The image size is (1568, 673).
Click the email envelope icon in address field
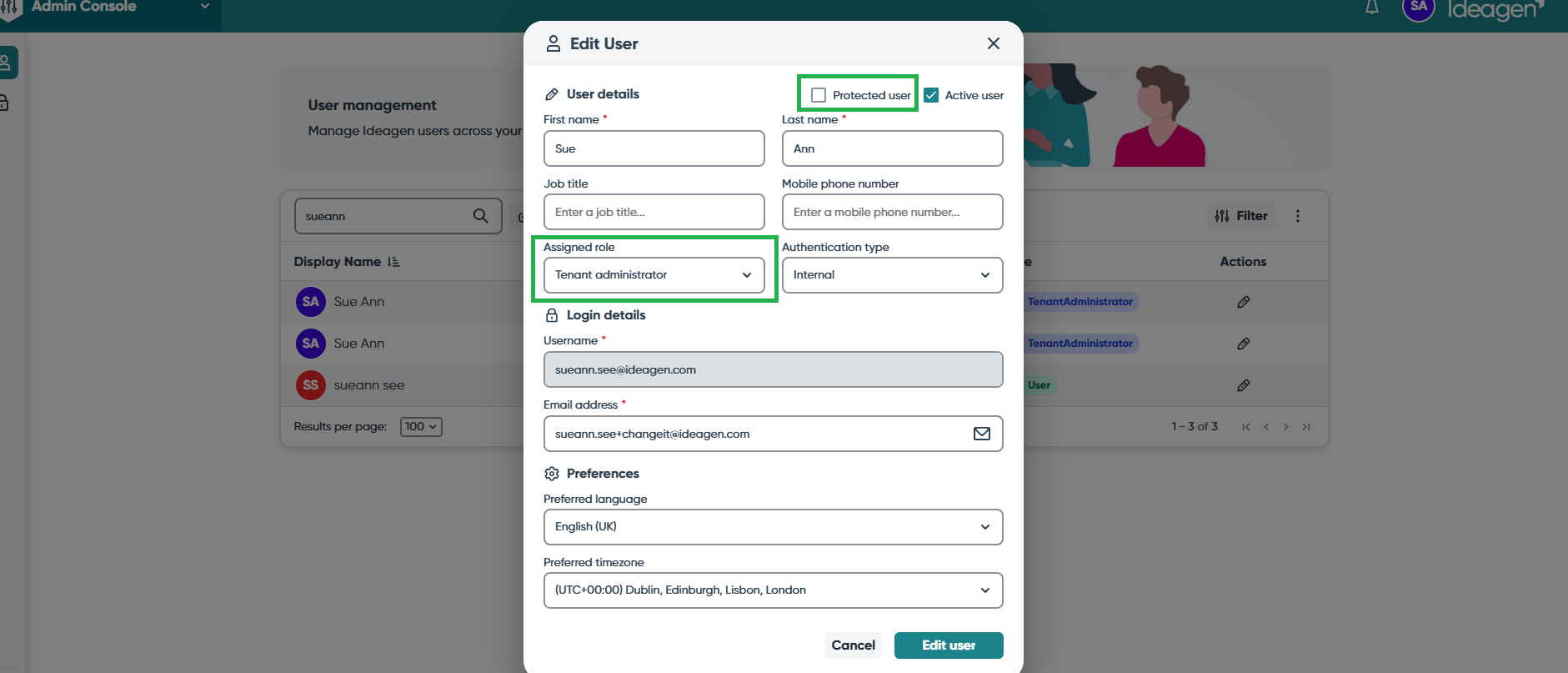tap(982, 434)
